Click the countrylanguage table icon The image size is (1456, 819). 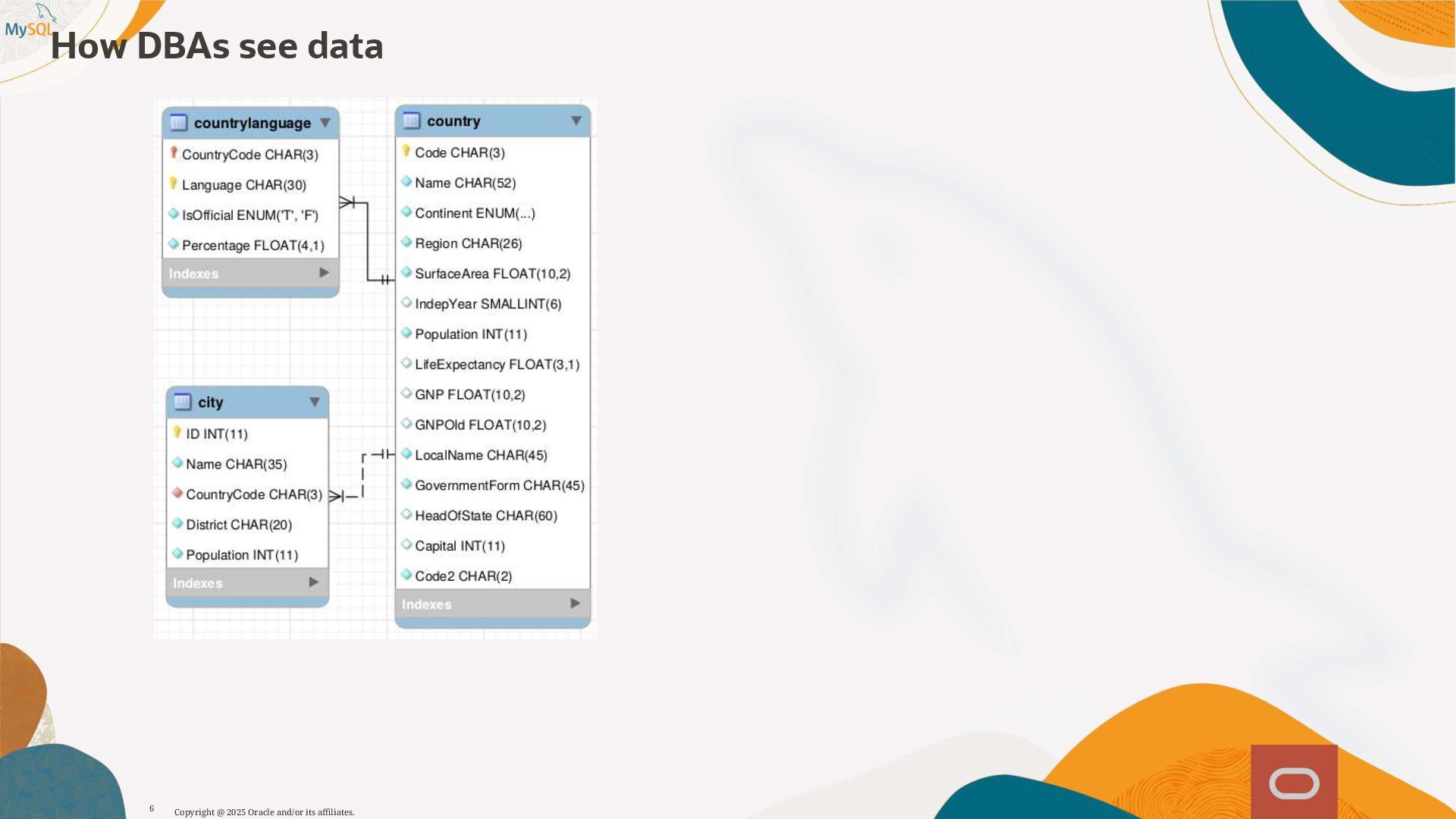point(178,123)
